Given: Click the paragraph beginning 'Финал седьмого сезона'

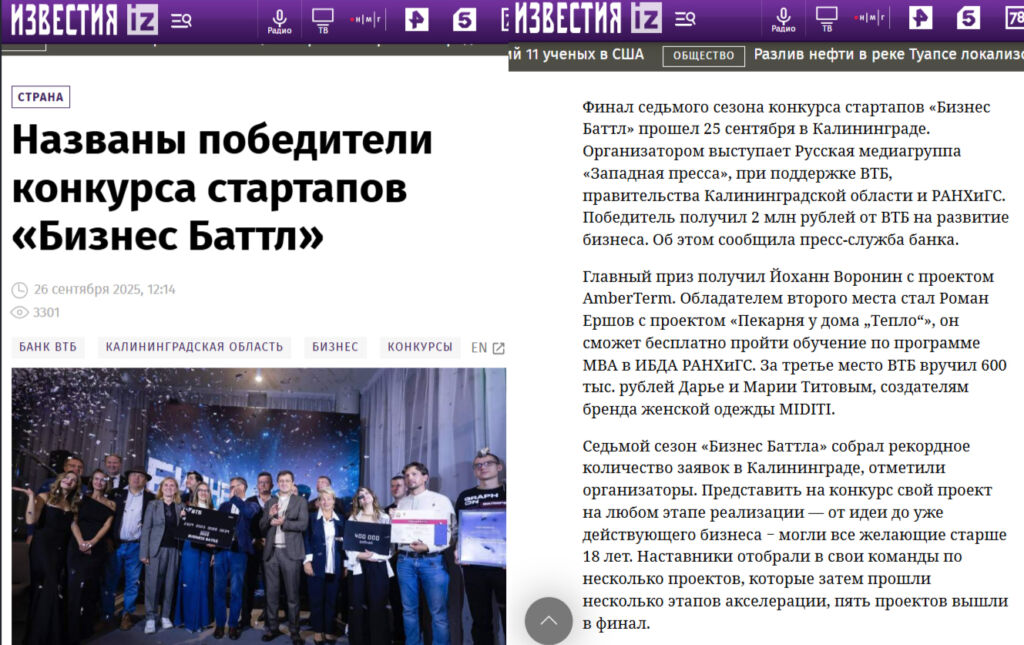Looking at the screenshot, I should click(x=795, y=173).
